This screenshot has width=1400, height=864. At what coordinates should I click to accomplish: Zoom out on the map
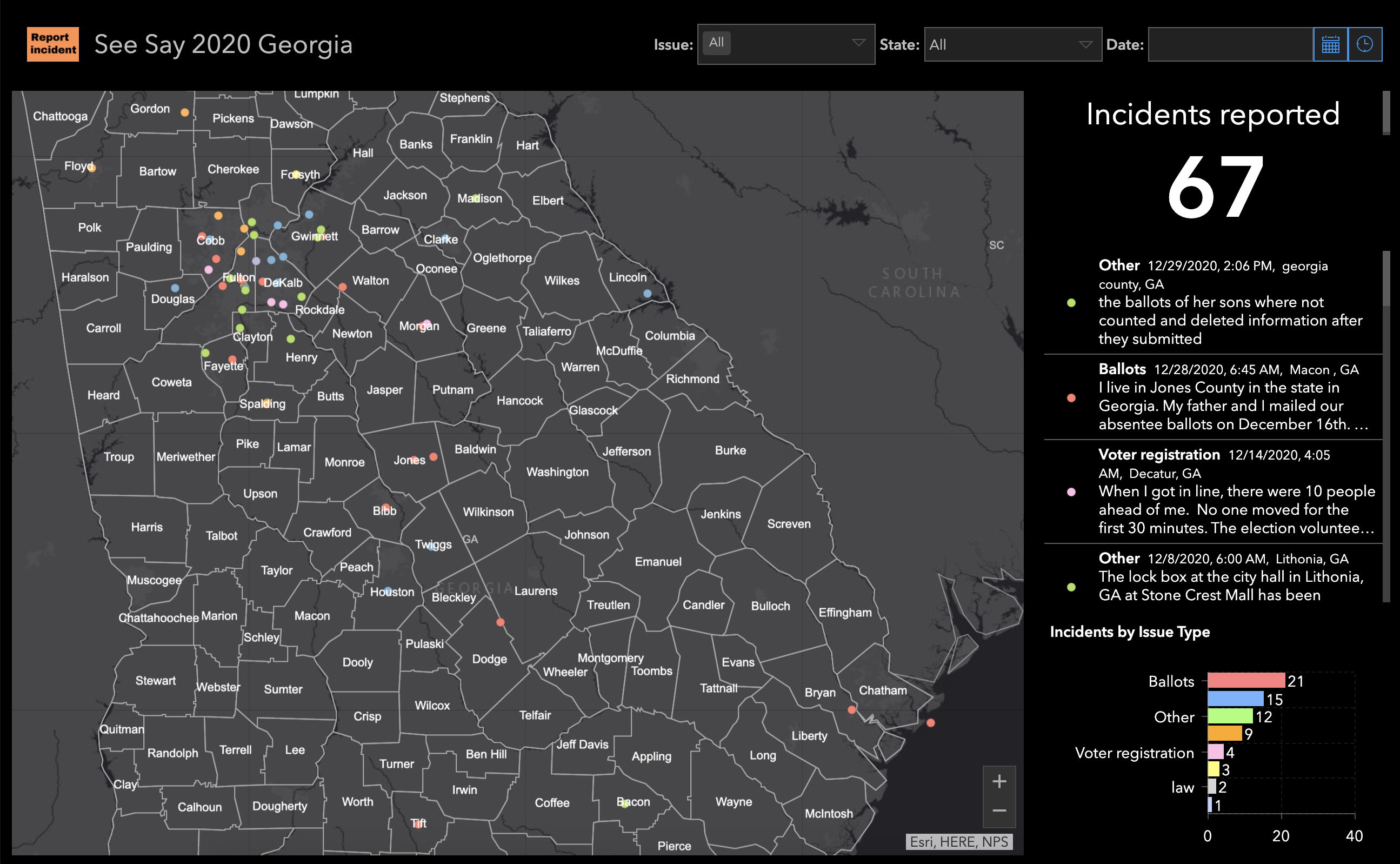(999, 811)
